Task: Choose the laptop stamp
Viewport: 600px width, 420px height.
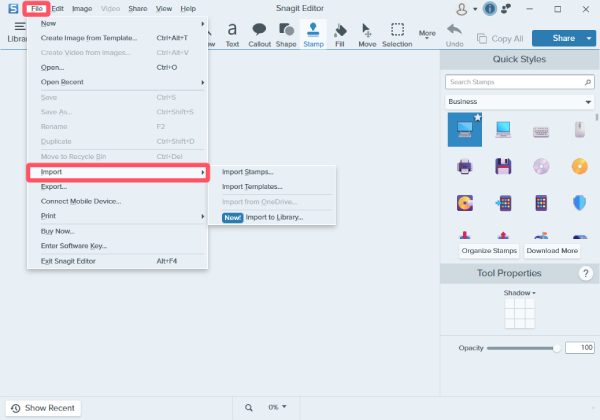Action: point(503,129)
